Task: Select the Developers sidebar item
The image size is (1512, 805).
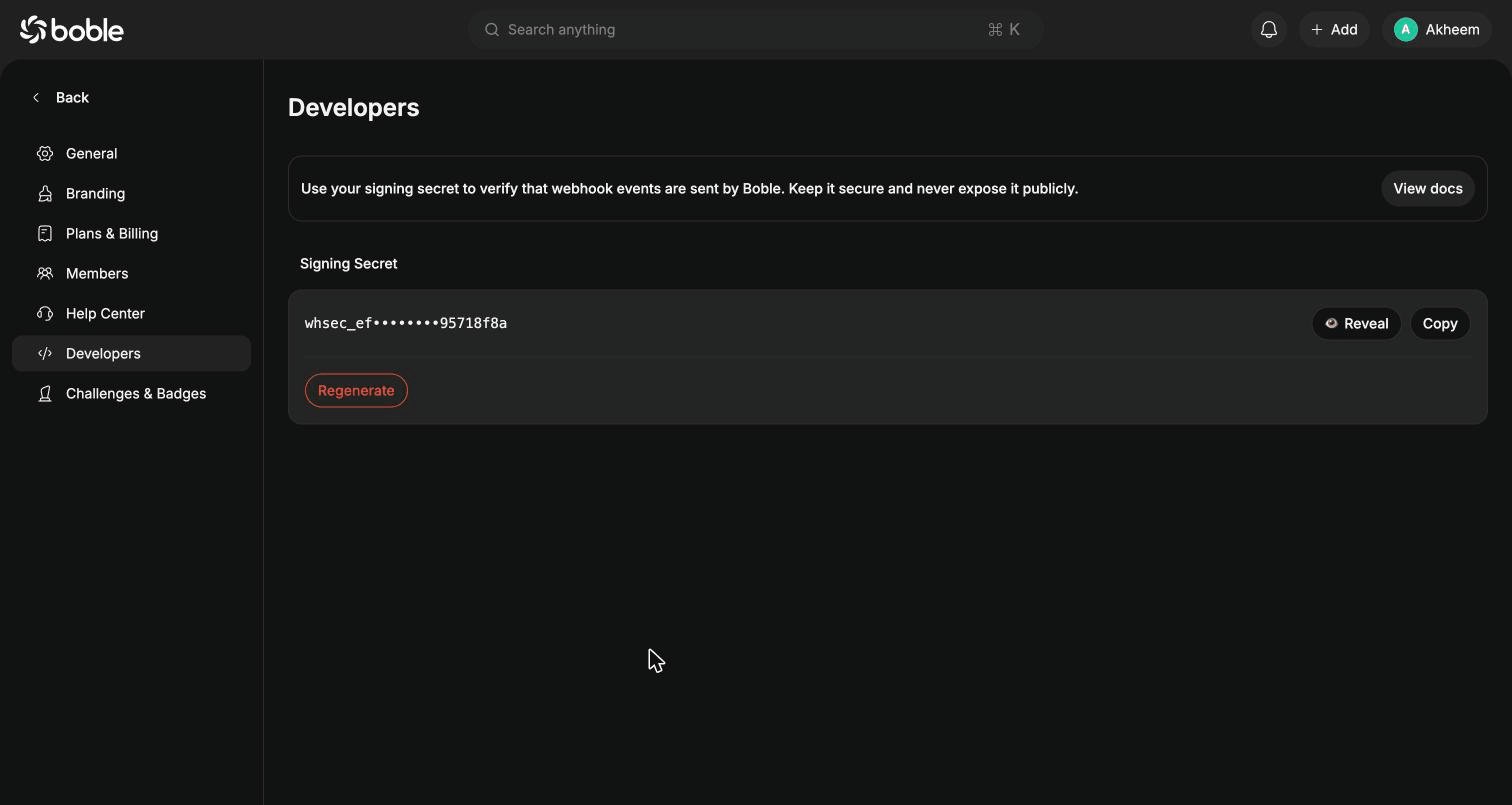Action: [131, 353]
